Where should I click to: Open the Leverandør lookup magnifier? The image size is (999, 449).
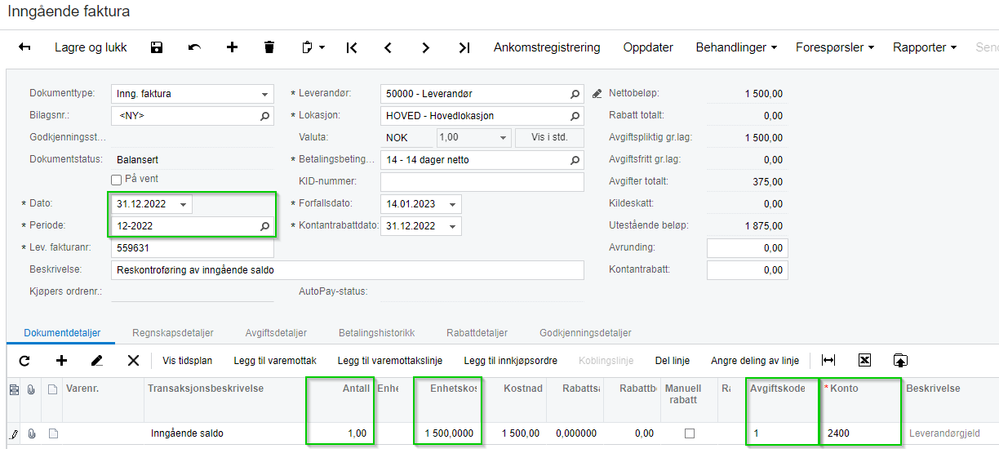click(575, 94)
